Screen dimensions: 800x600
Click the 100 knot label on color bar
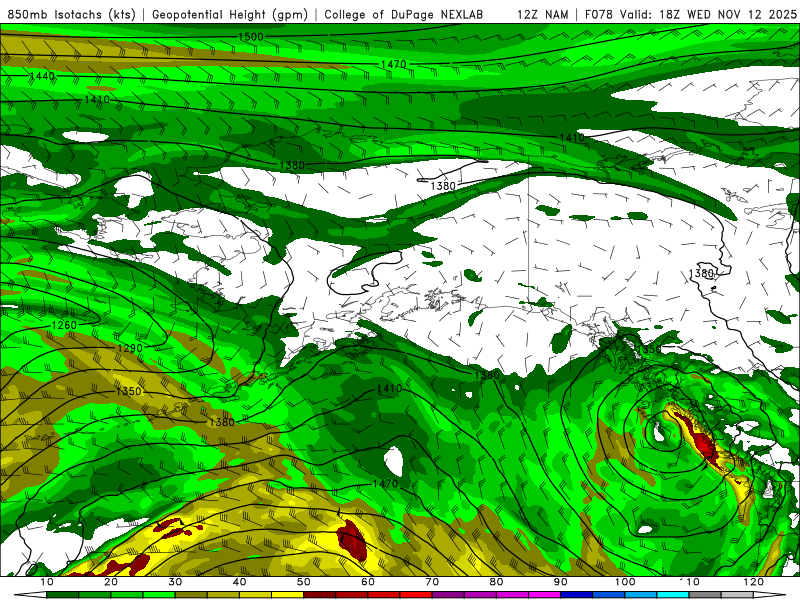pyautogui.click(x=625, y=582)
